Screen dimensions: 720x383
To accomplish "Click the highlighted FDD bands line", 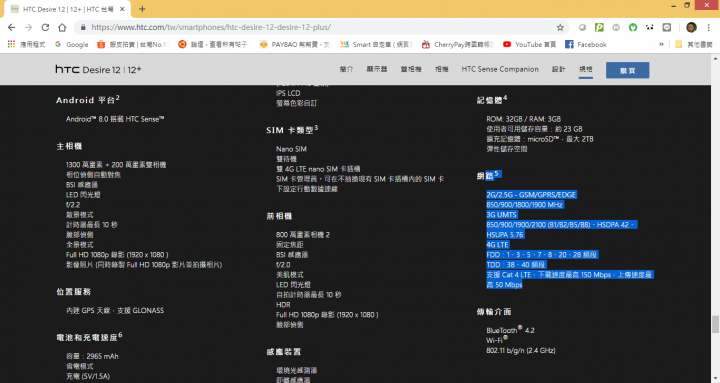I will (541, 254).
